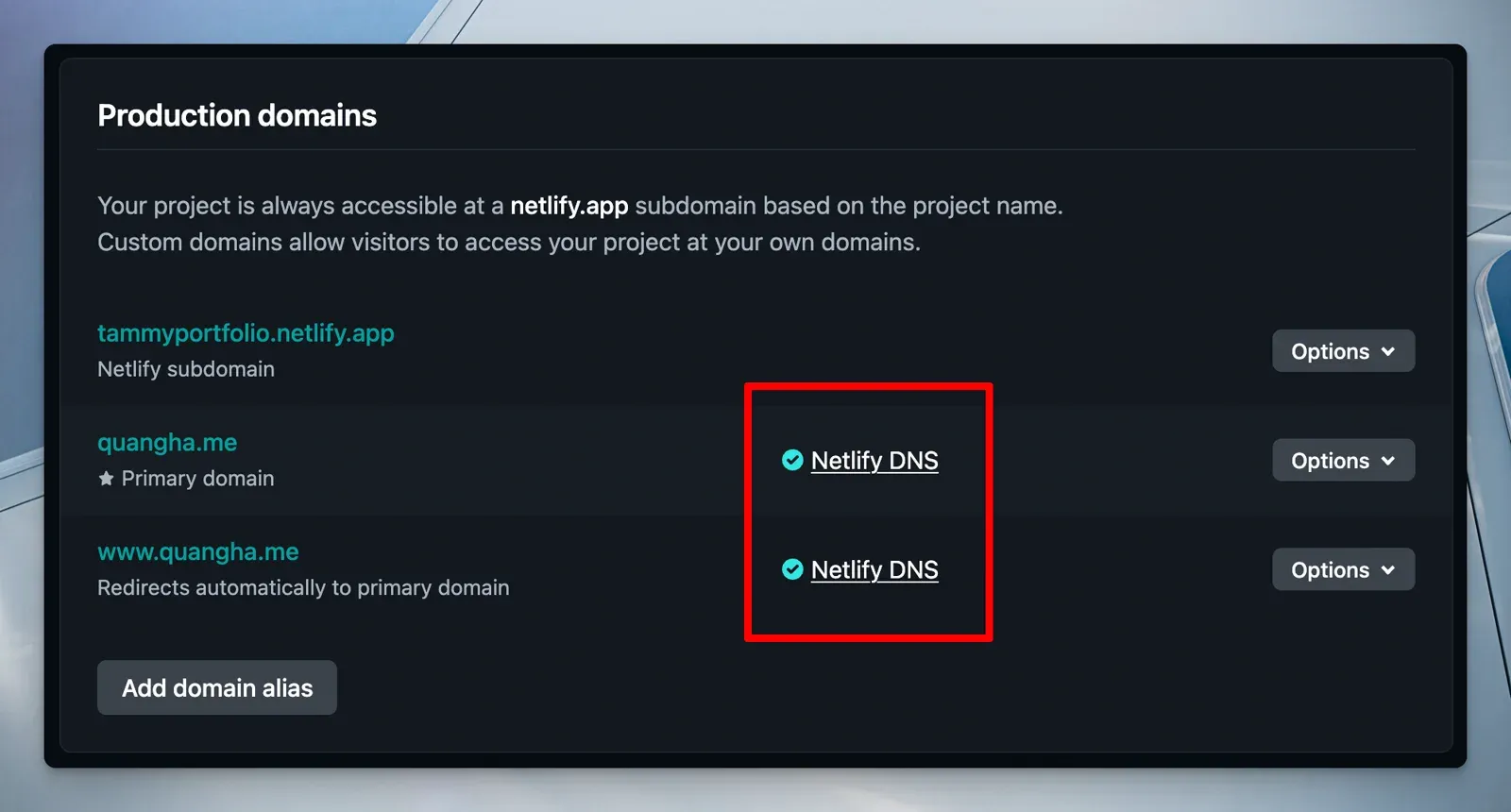Click the chevron arrow on tammyportfolio.netlify.app's Options button

(1387, 351)
